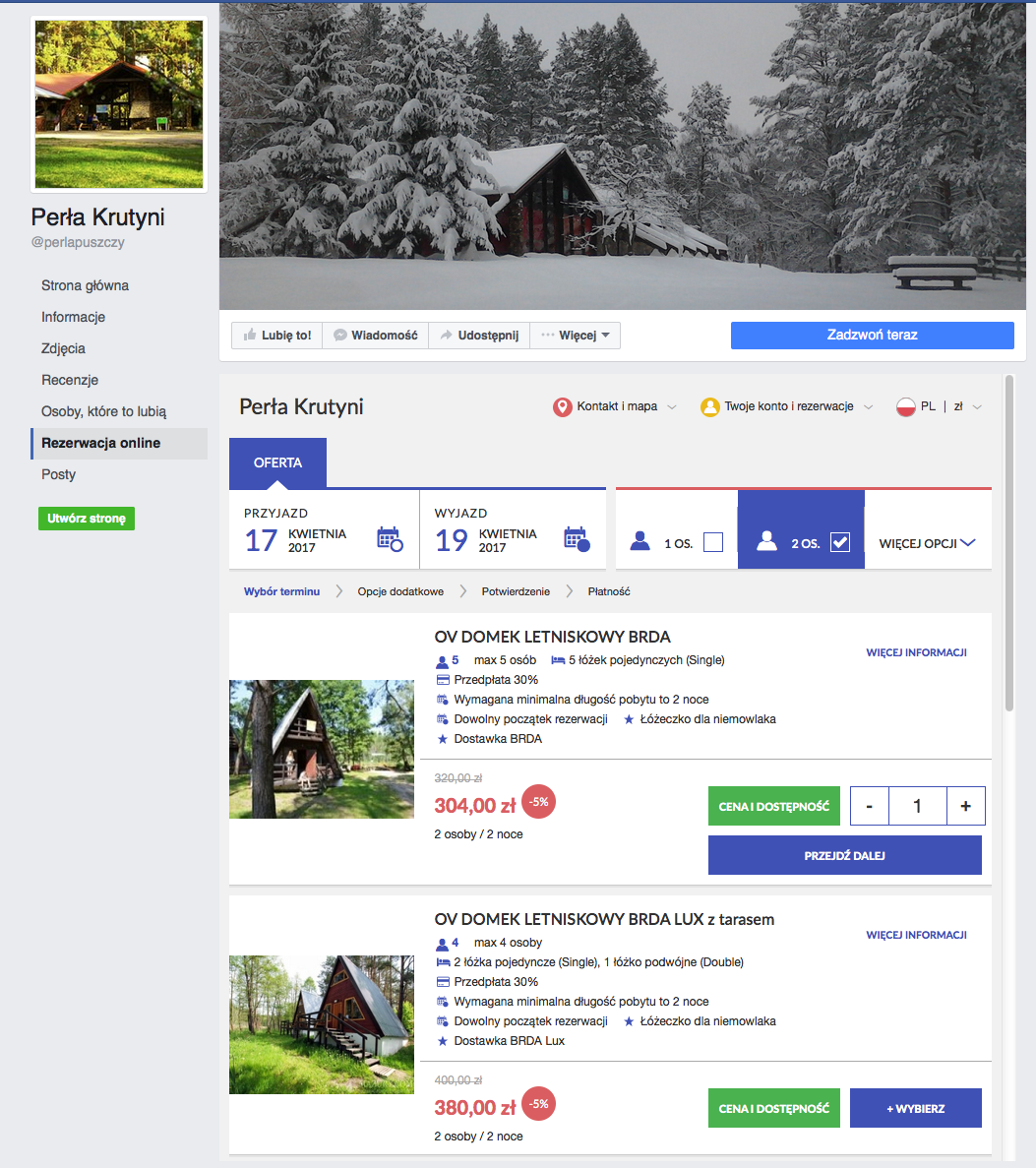
Task: Click WIĘCEJ INFORMACJI for BRDA LUX
Action: [916, 935]
